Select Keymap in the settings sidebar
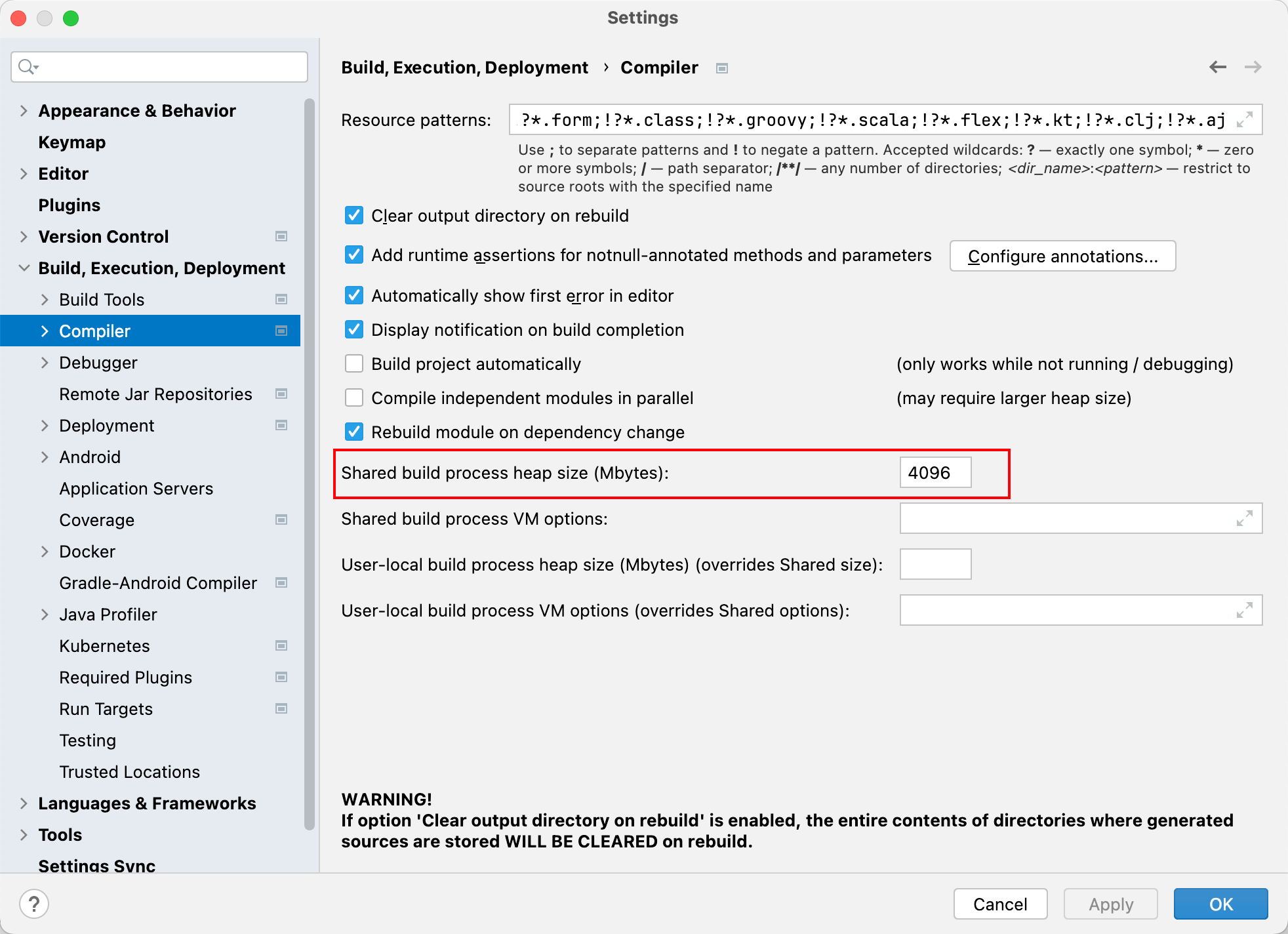This screenshot has height=934, width=1288. coord(72,142)
